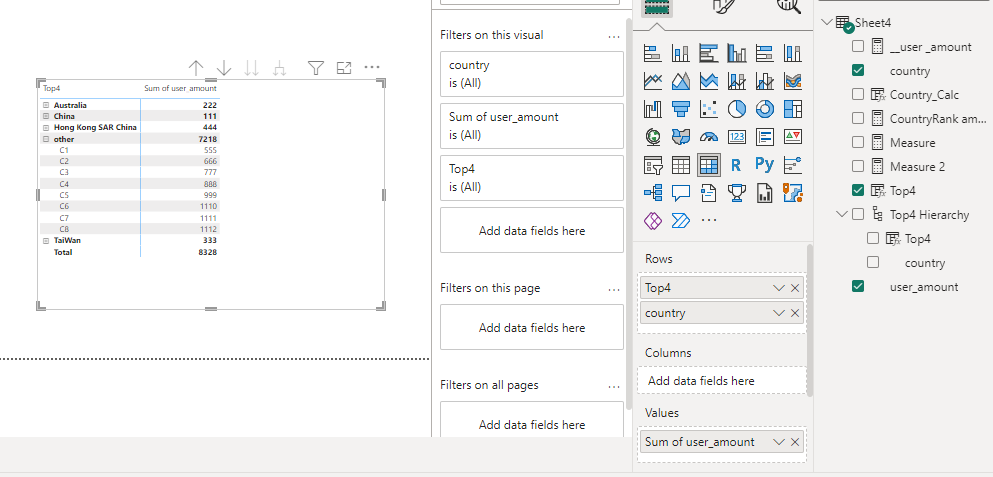
Task: Select the Python visual
Action: pos(765,165)
